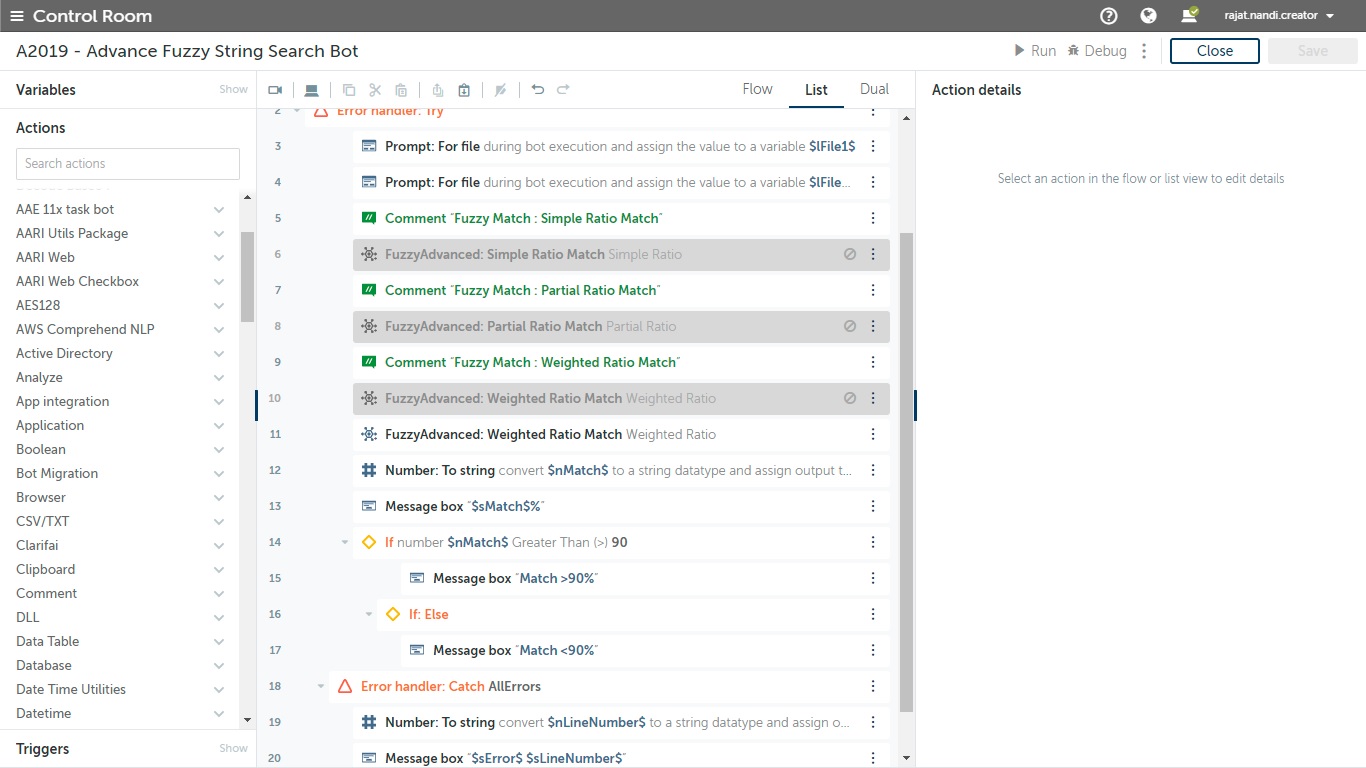Toggle disabled icon on Simple Ratio Match row

(x=850, y=254)
